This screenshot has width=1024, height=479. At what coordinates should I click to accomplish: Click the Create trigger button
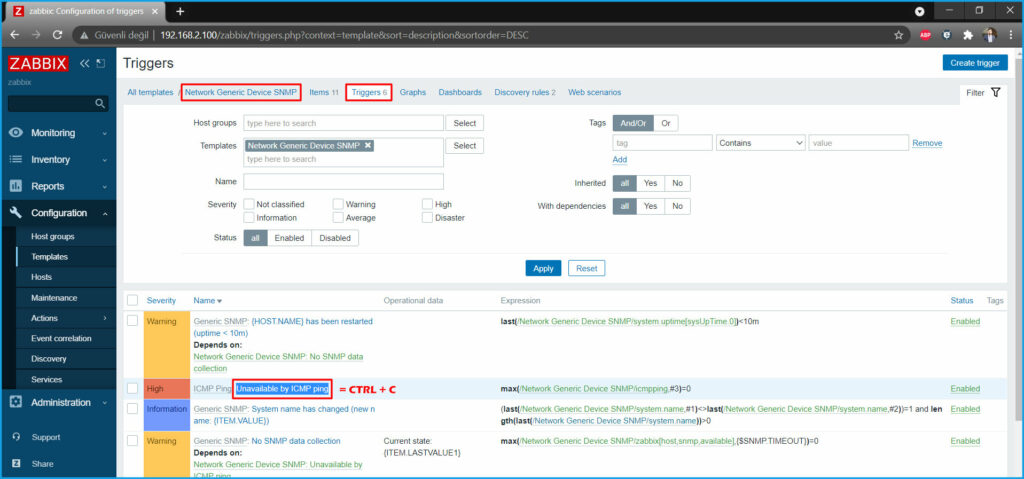(x=975, y=63)
